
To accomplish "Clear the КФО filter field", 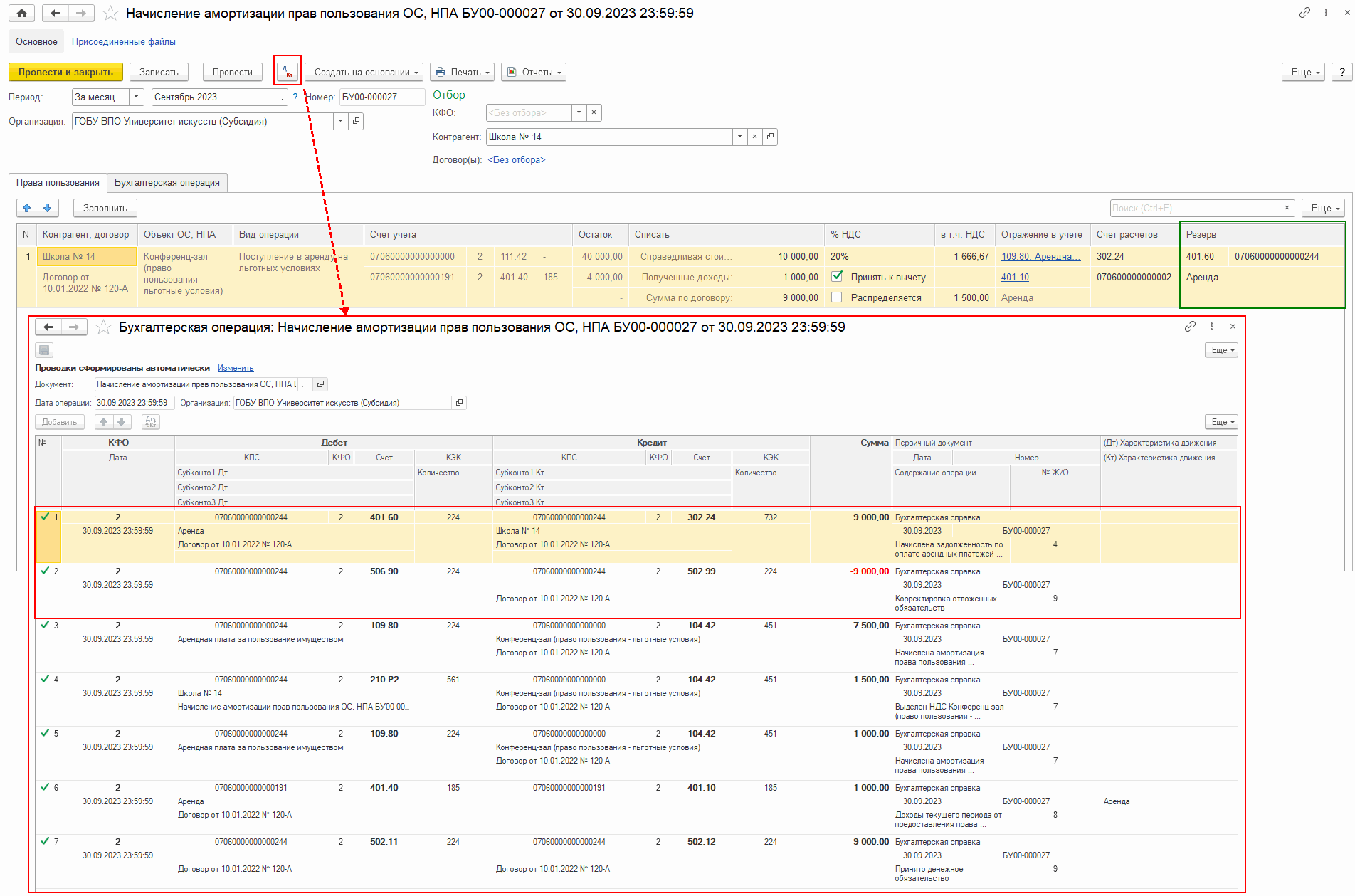I will coord(594,112).
